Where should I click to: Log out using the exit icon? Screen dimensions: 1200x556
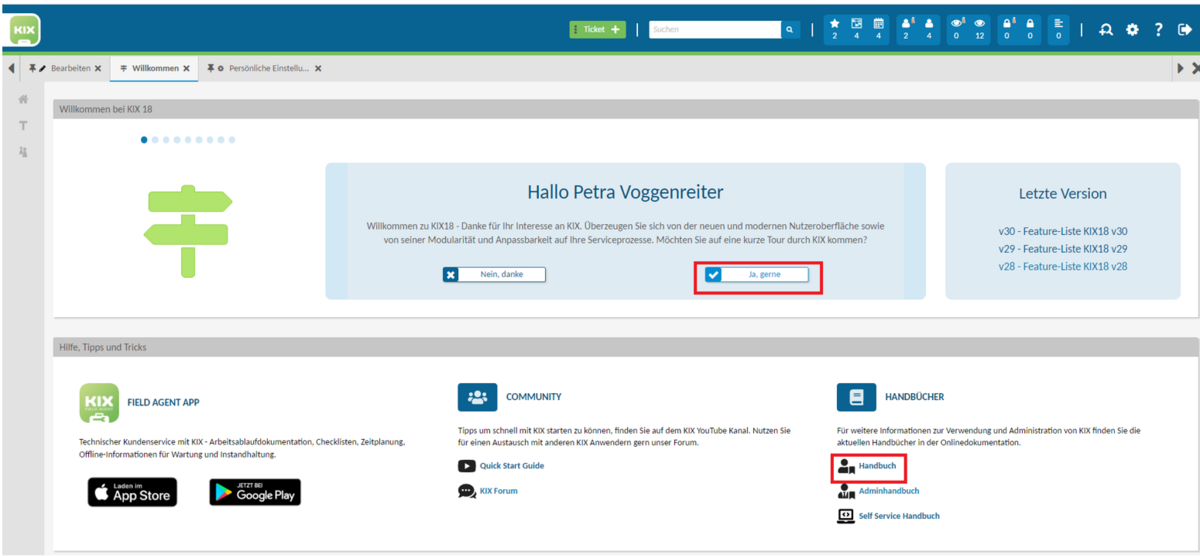pyautogui.click(x=1184, y=30)
